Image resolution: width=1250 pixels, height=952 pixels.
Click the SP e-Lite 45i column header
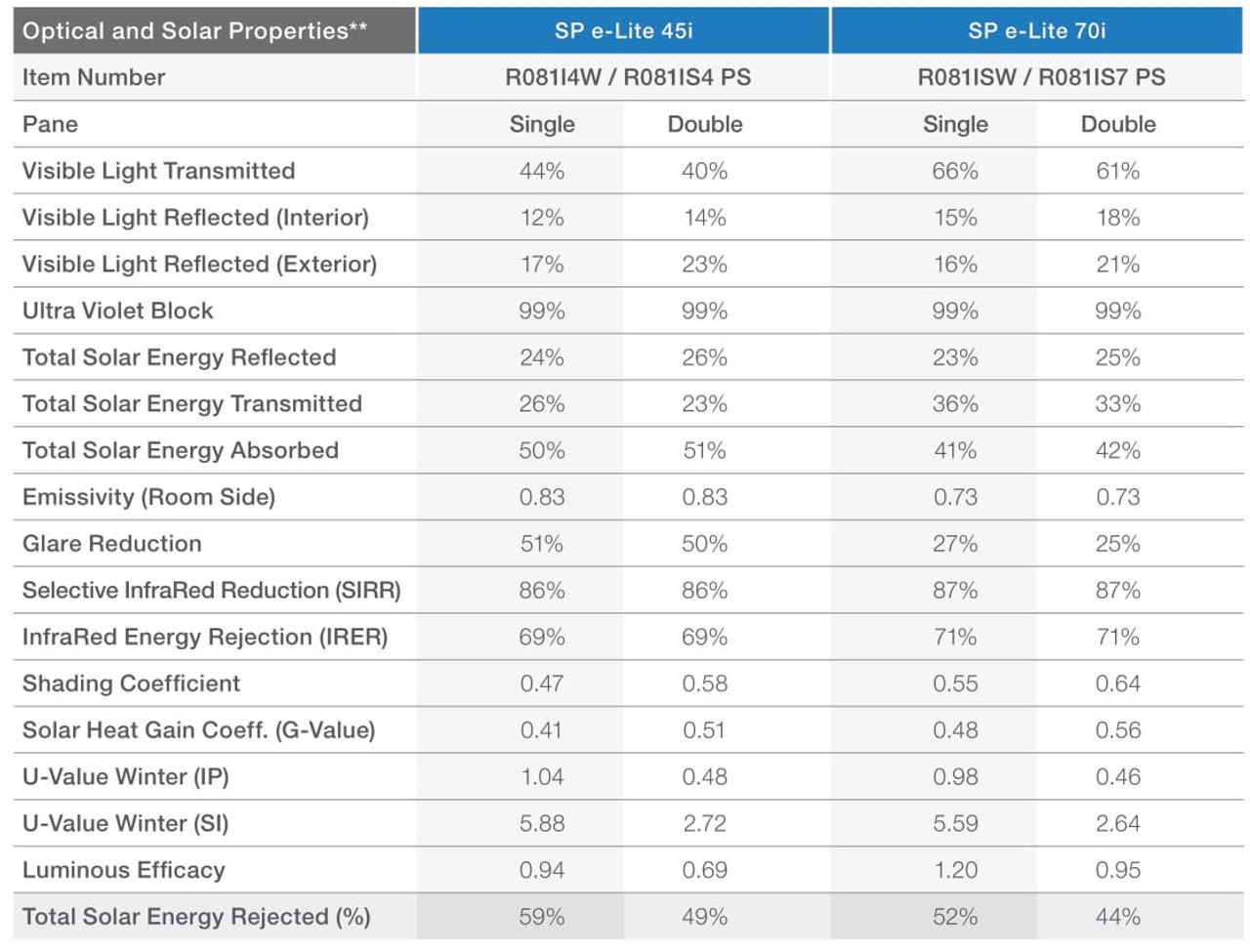pos(623,30)
